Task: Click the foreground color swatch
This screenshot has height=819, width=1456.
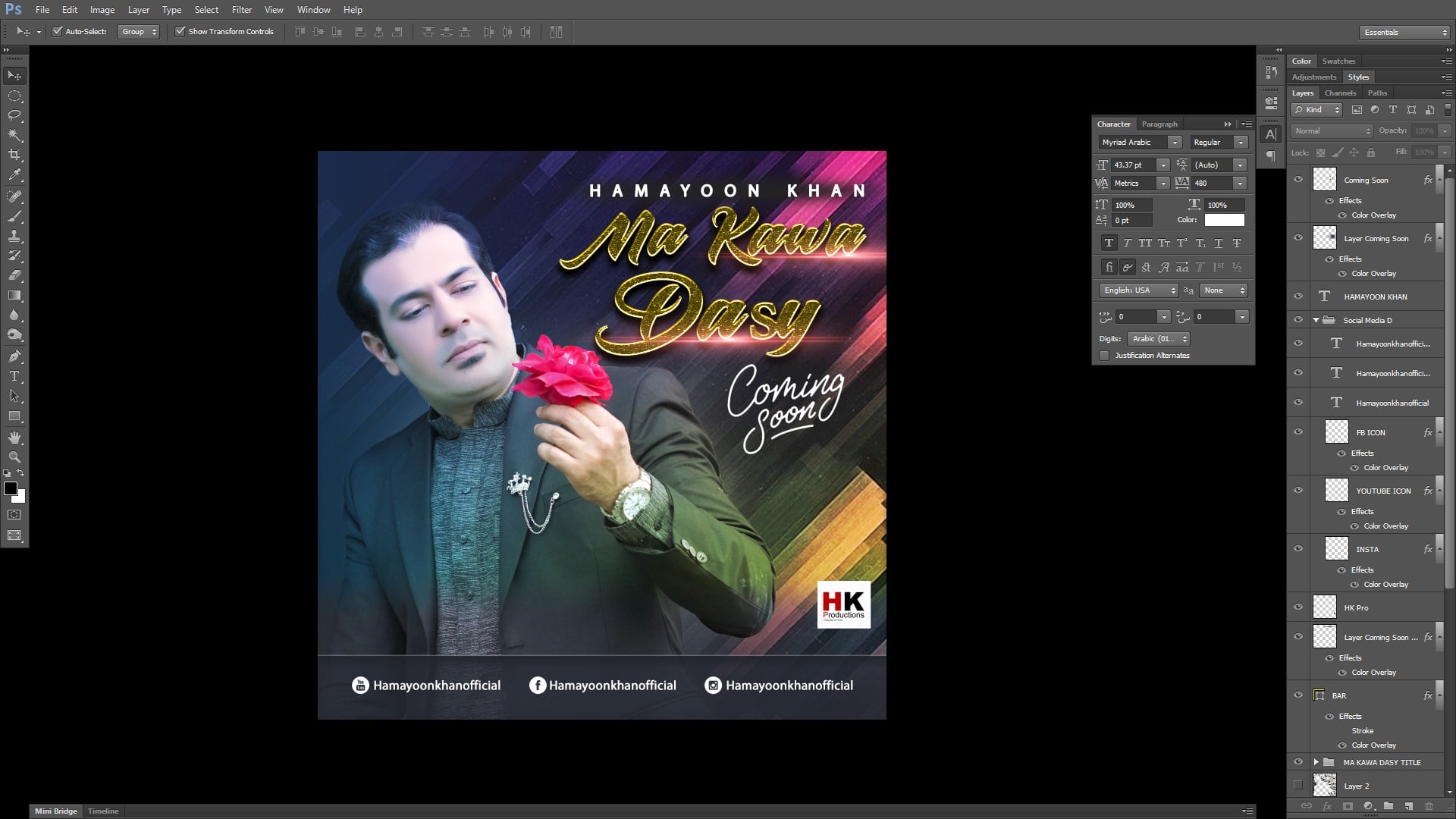Action: tap(11, 489)
